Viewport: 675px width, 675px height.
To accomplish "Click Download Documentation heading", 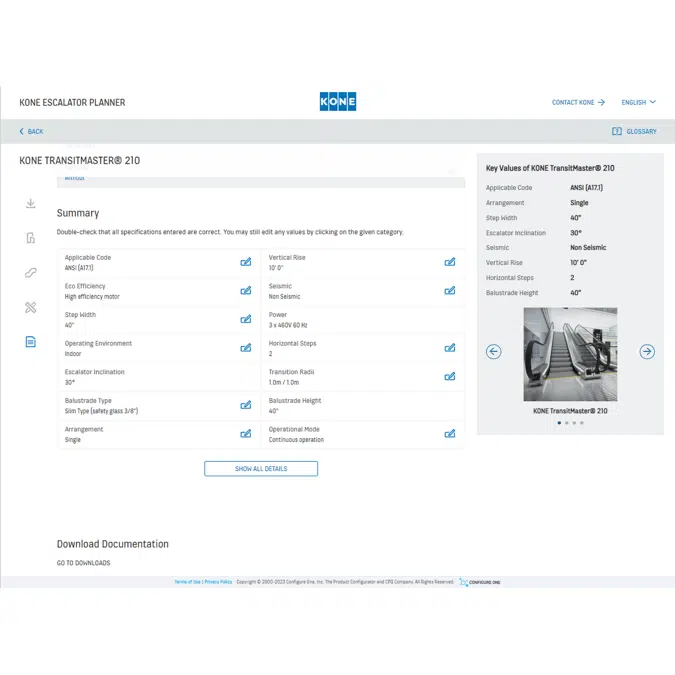I will click(x=113, y=544).
